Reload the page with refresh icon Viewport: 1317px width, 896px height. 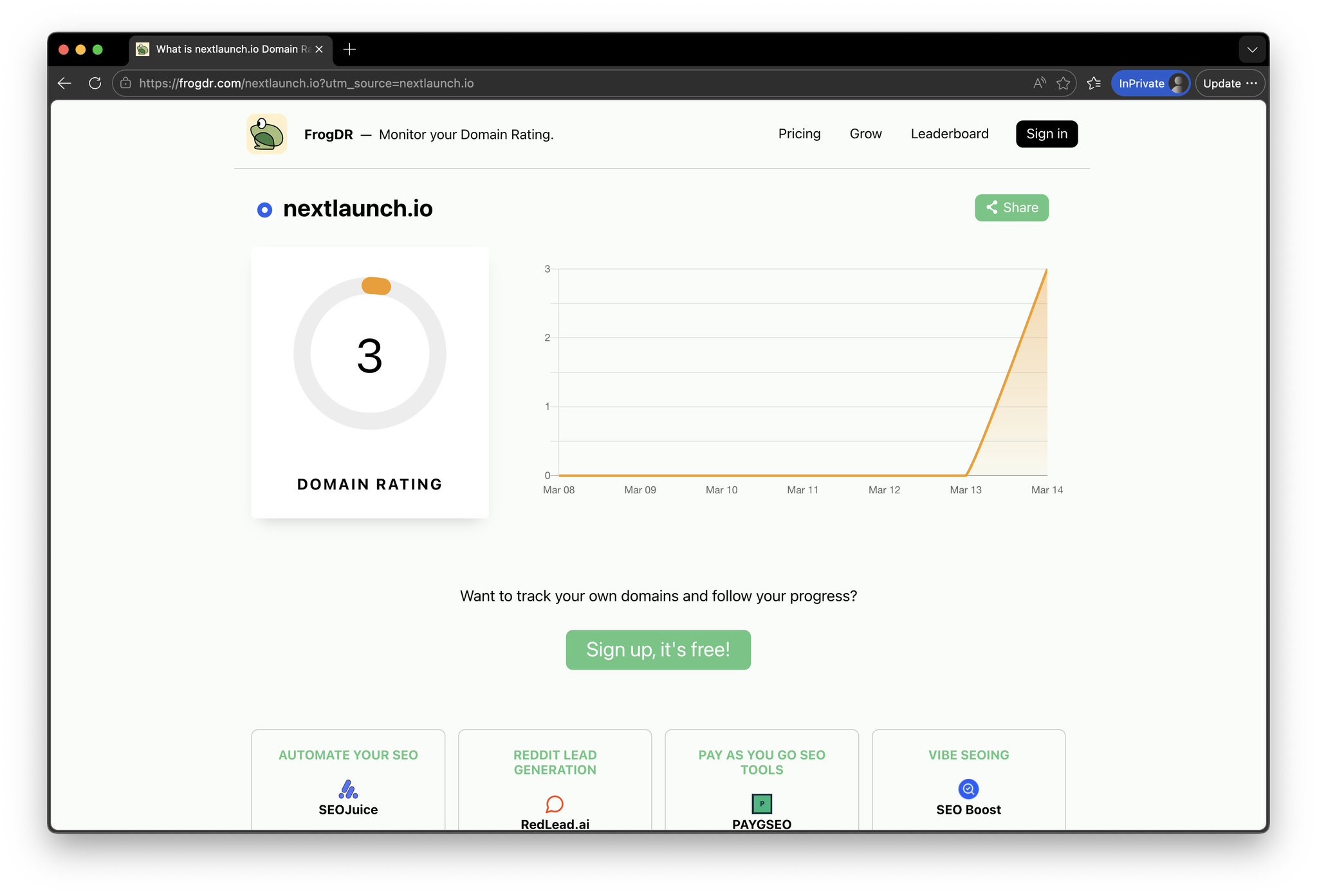click(95, 83)
